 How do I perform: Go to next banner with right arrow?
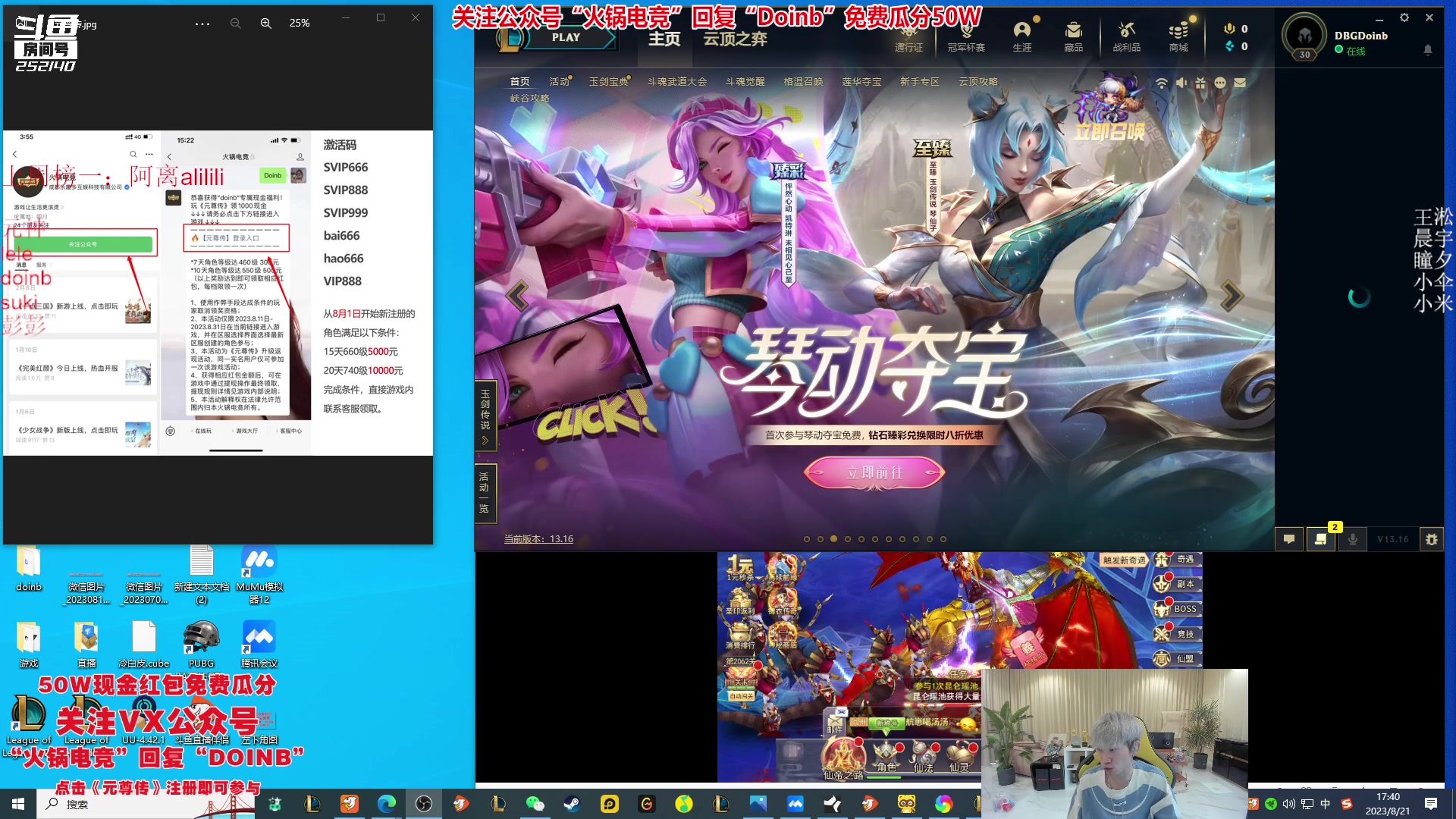(x=1232, y=296)
